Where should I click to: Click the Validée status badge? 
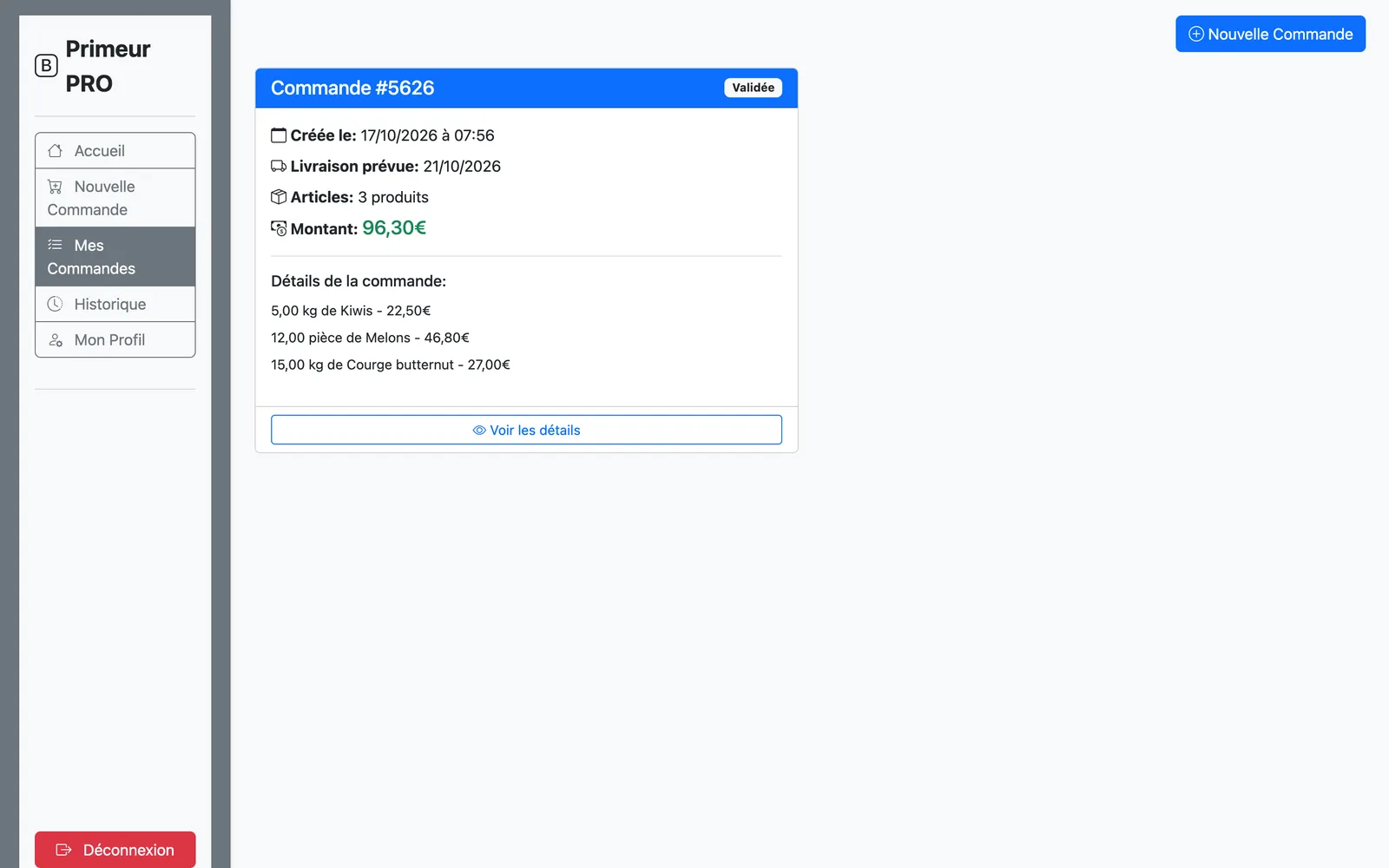[x=753, y=88]
